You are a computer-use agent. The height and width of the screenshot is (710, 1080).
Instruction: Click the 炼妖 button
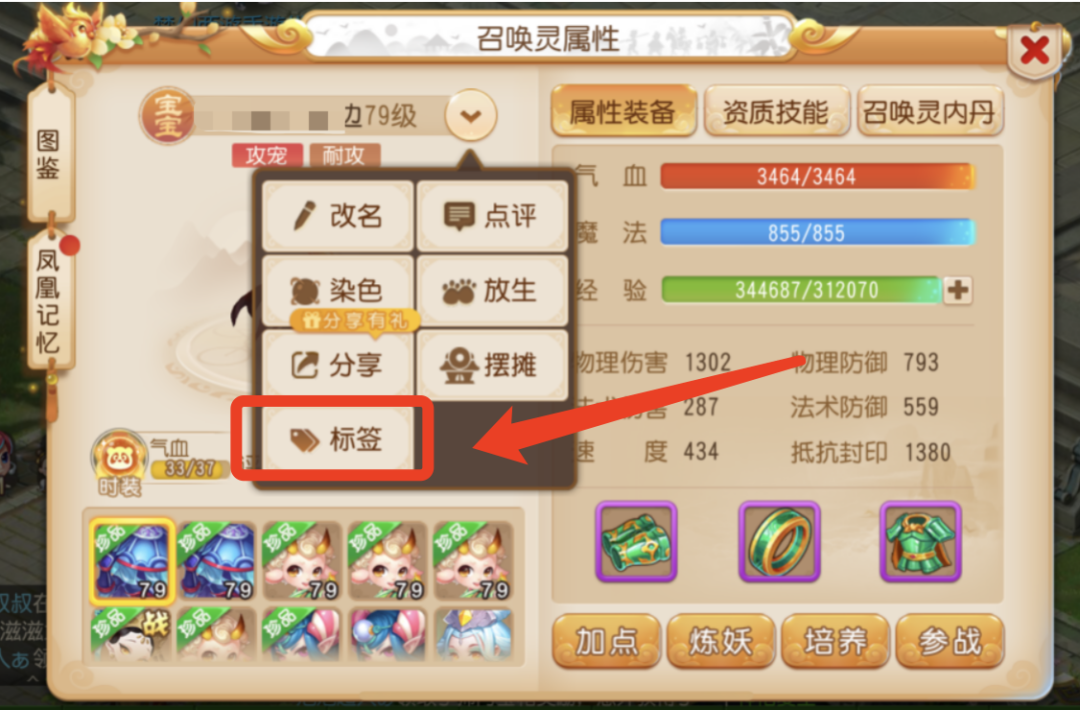[x=720, y=641]
